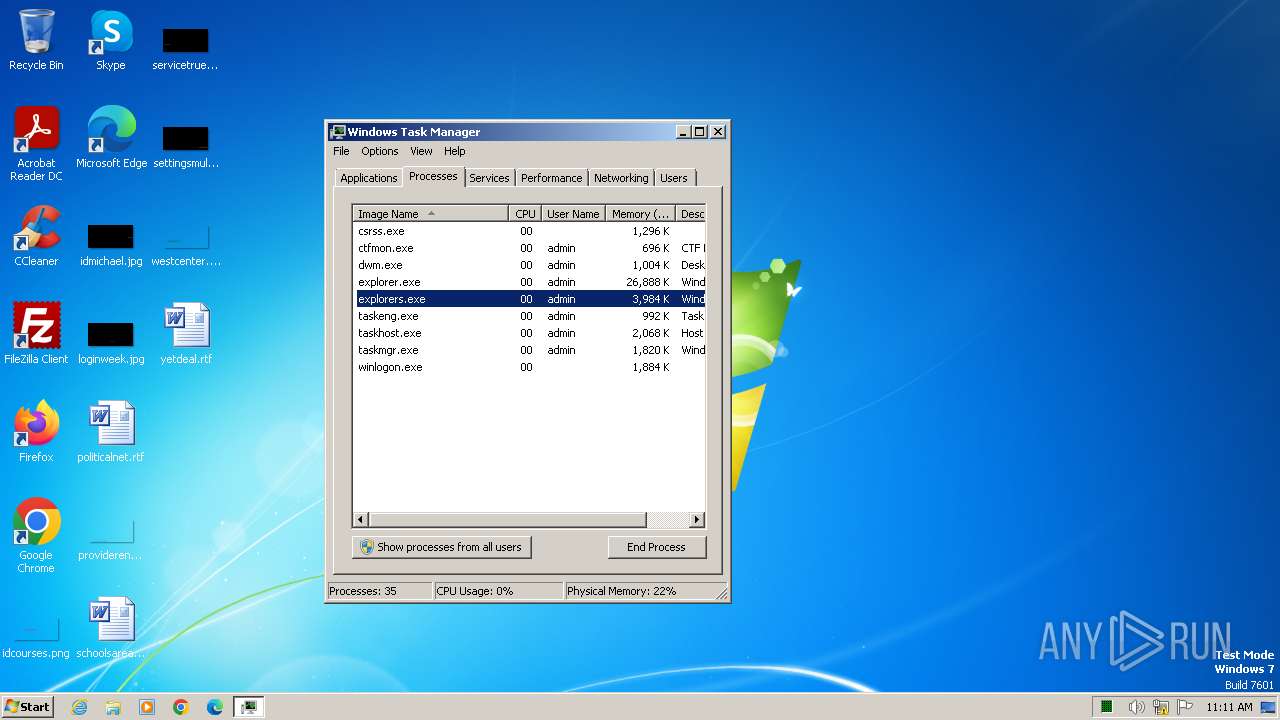The image size is (1280, 720).
Task: Click the process list scroll left arrow
Action: tap(361, 520)
